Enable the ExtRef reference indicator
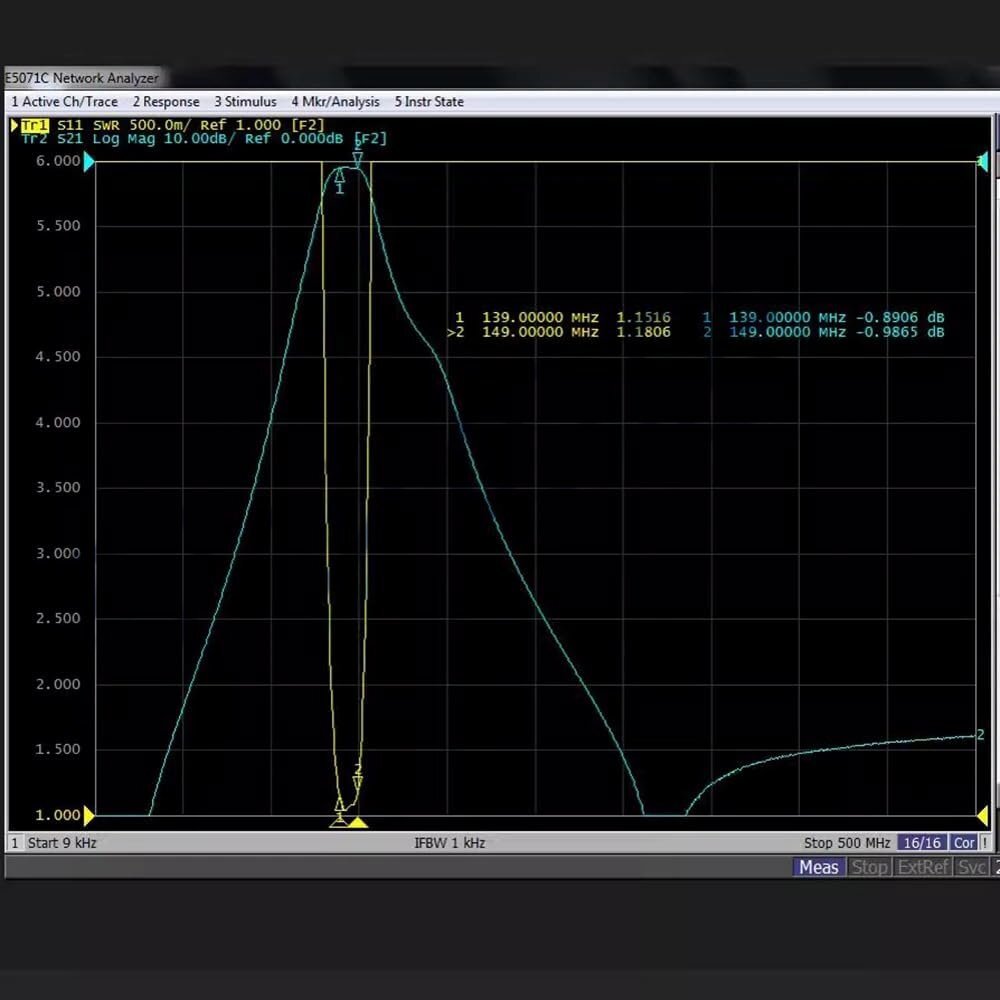This screenshot has width=1000, height=1000. pos(921,867)
